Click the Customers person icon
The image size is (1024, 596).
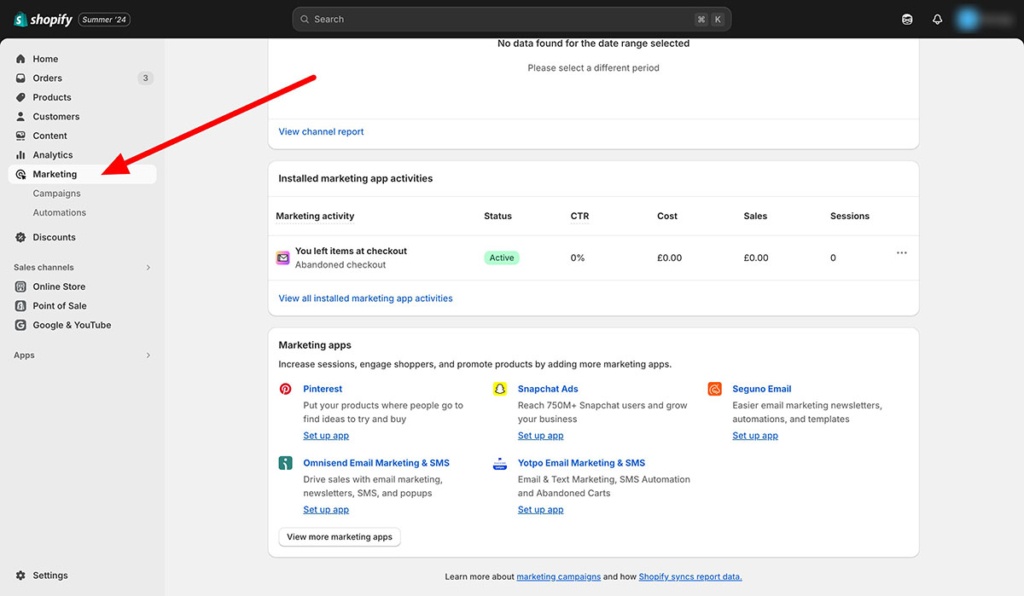coord(22,116)
